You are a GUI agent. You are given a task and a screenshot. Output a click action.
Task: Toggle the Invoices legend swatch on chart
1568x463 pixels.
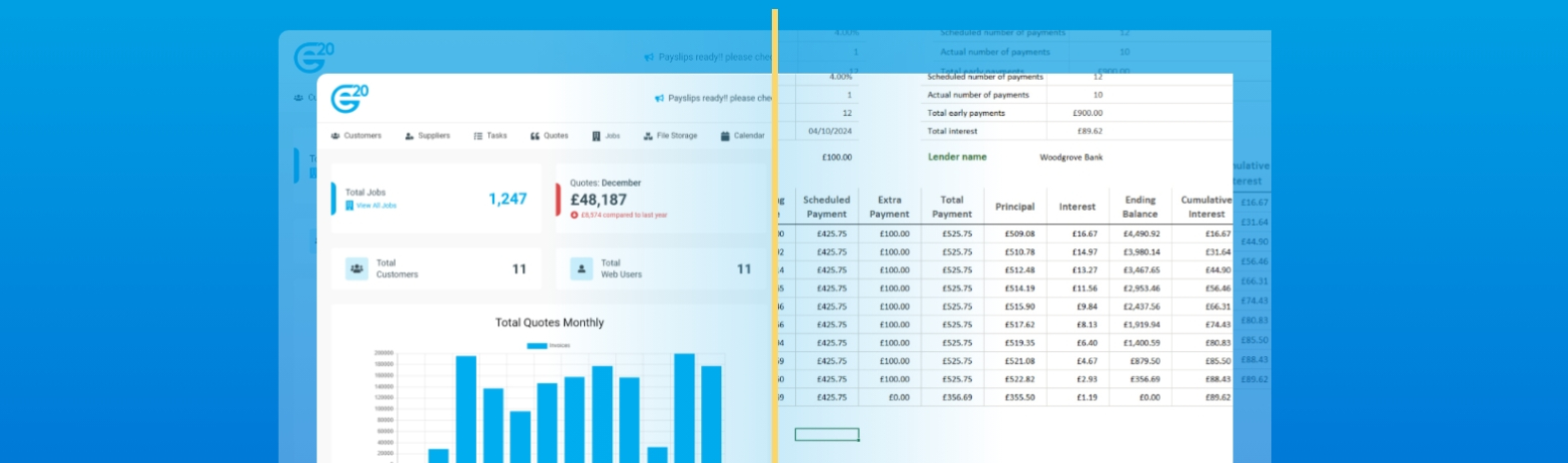click(537, 345)
